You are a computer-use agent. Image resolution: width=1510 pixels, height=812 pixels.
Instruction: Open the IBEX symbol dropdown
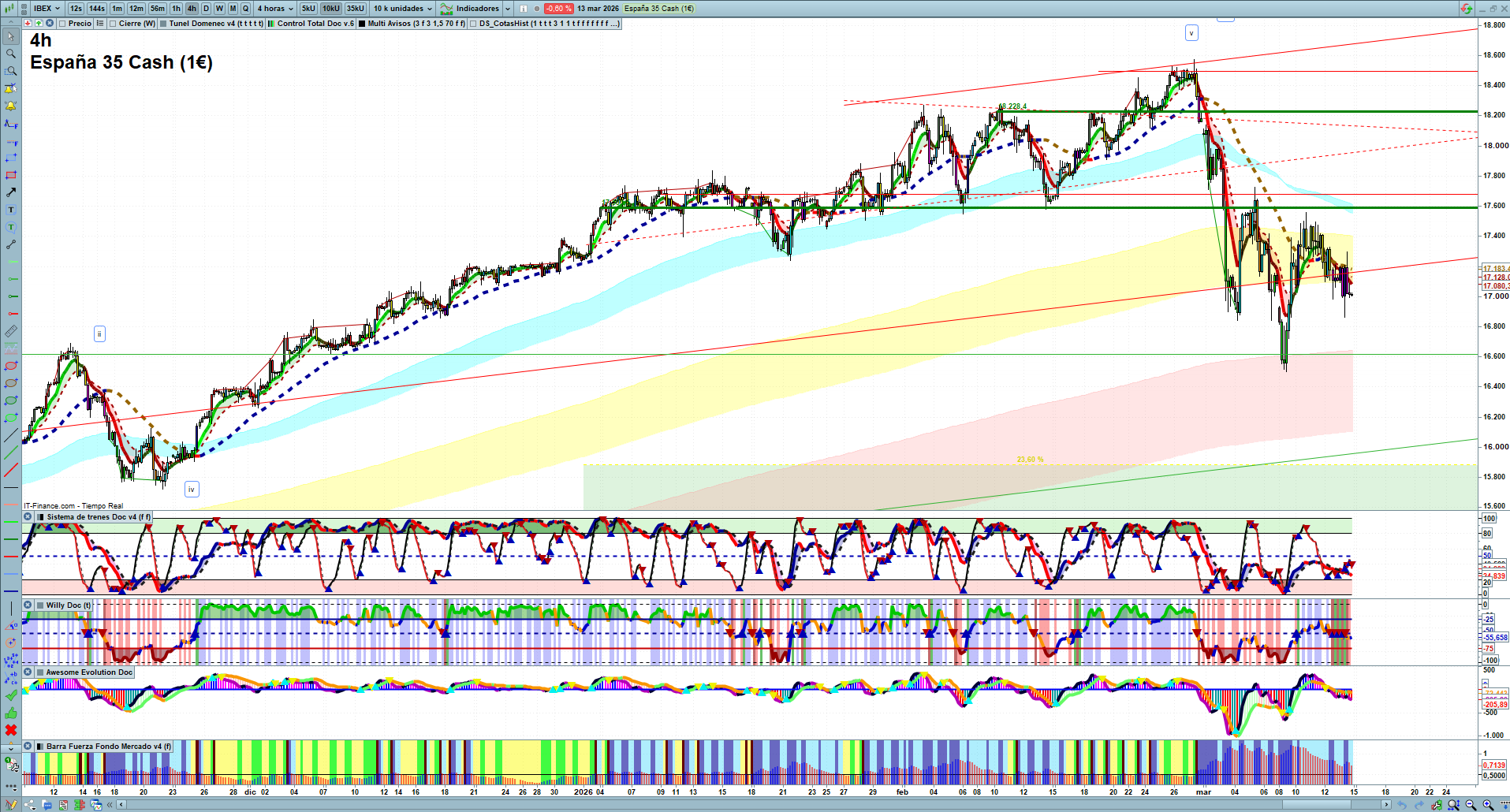47,9
